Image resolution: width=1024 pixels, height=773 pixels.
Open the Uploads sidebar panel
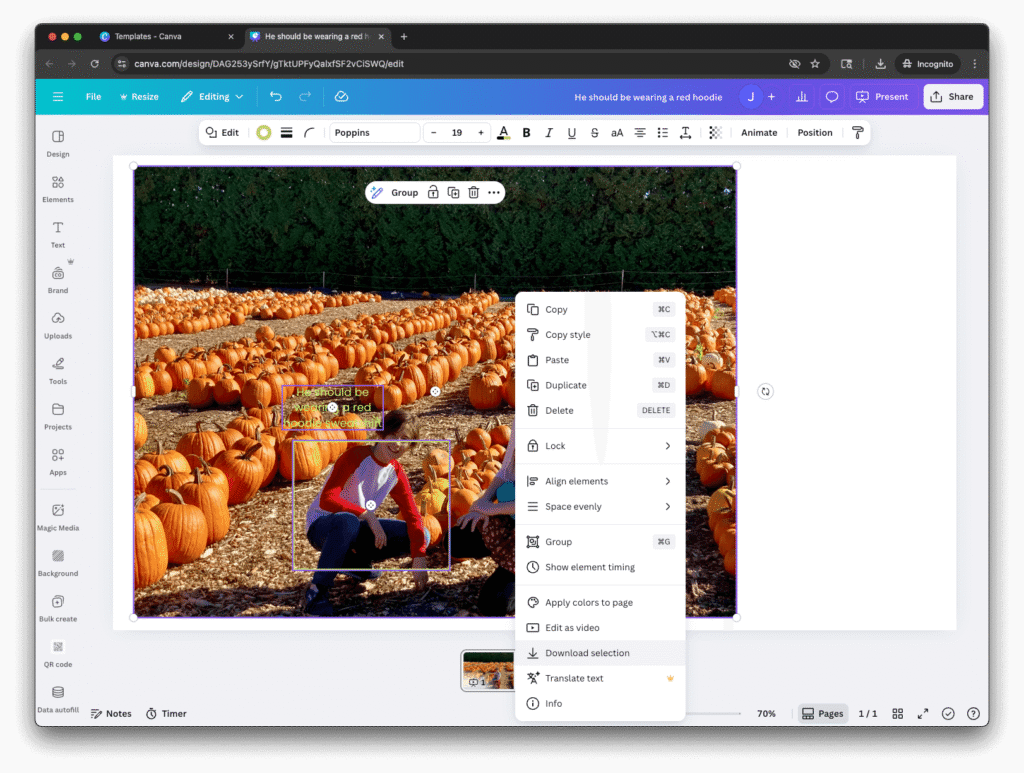(x=58, y=324)
